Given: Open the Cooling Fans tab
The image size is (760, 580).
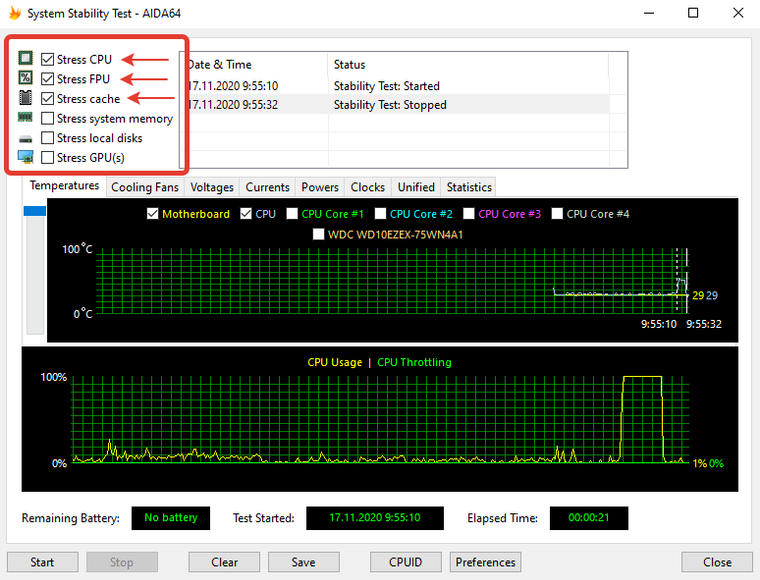Looking at the screenshot, I should coord(145,187).
